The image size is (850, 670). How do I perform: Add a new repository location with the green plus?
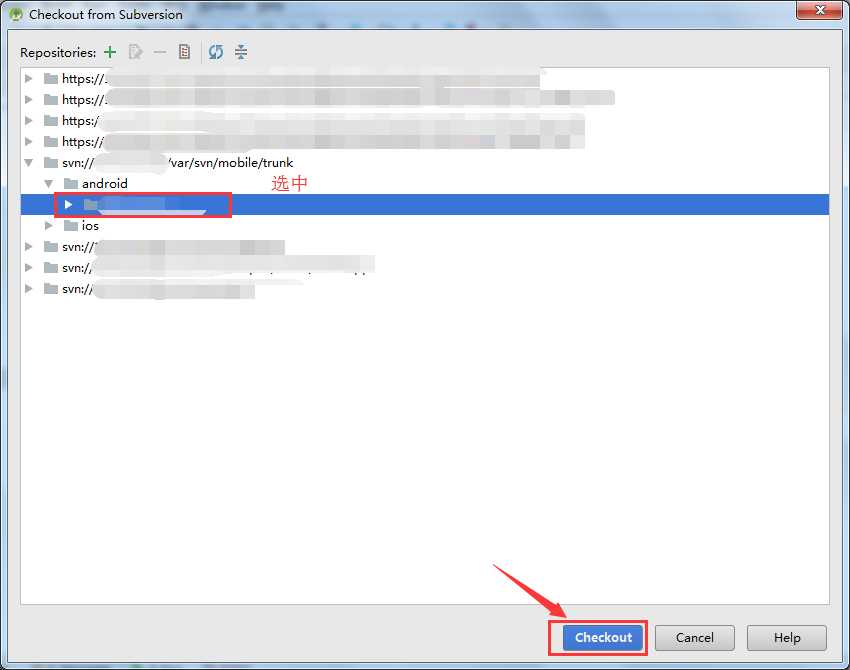point(110,52)
